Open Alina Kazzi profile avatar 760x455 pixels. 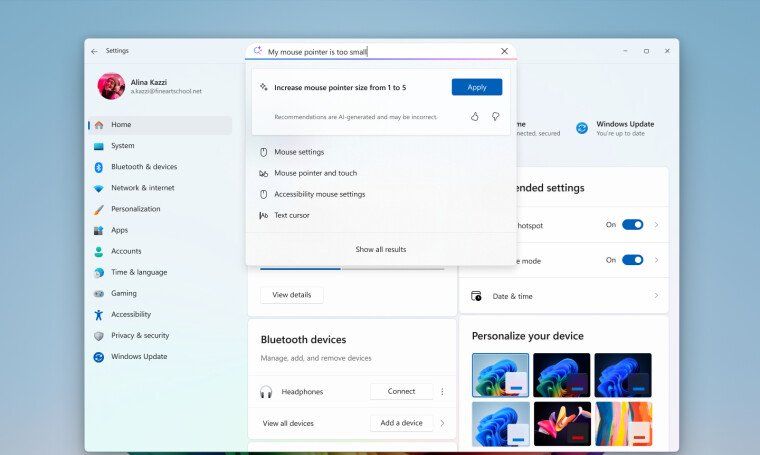tap(111, 86)
